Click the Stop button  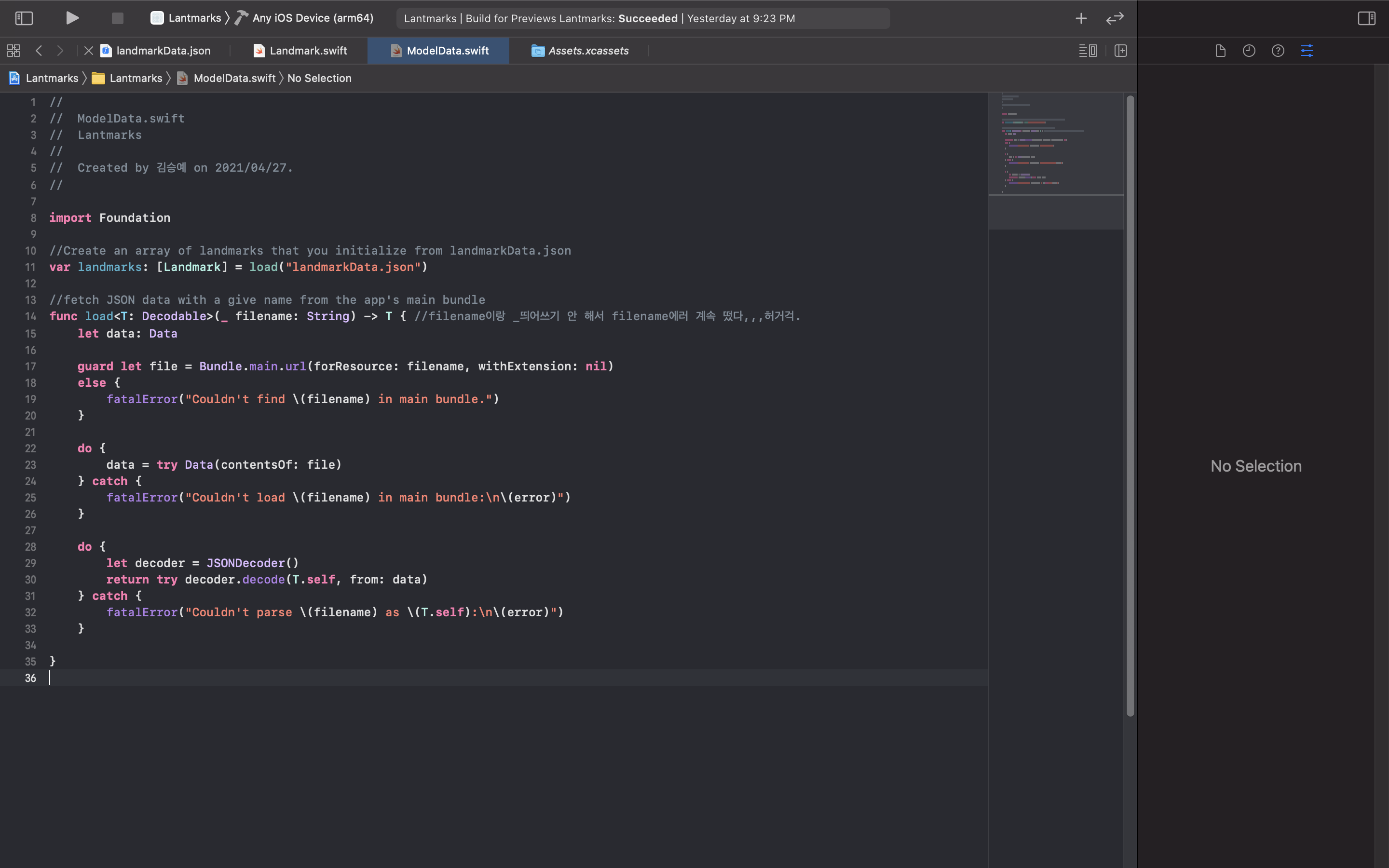click(117, 18)
